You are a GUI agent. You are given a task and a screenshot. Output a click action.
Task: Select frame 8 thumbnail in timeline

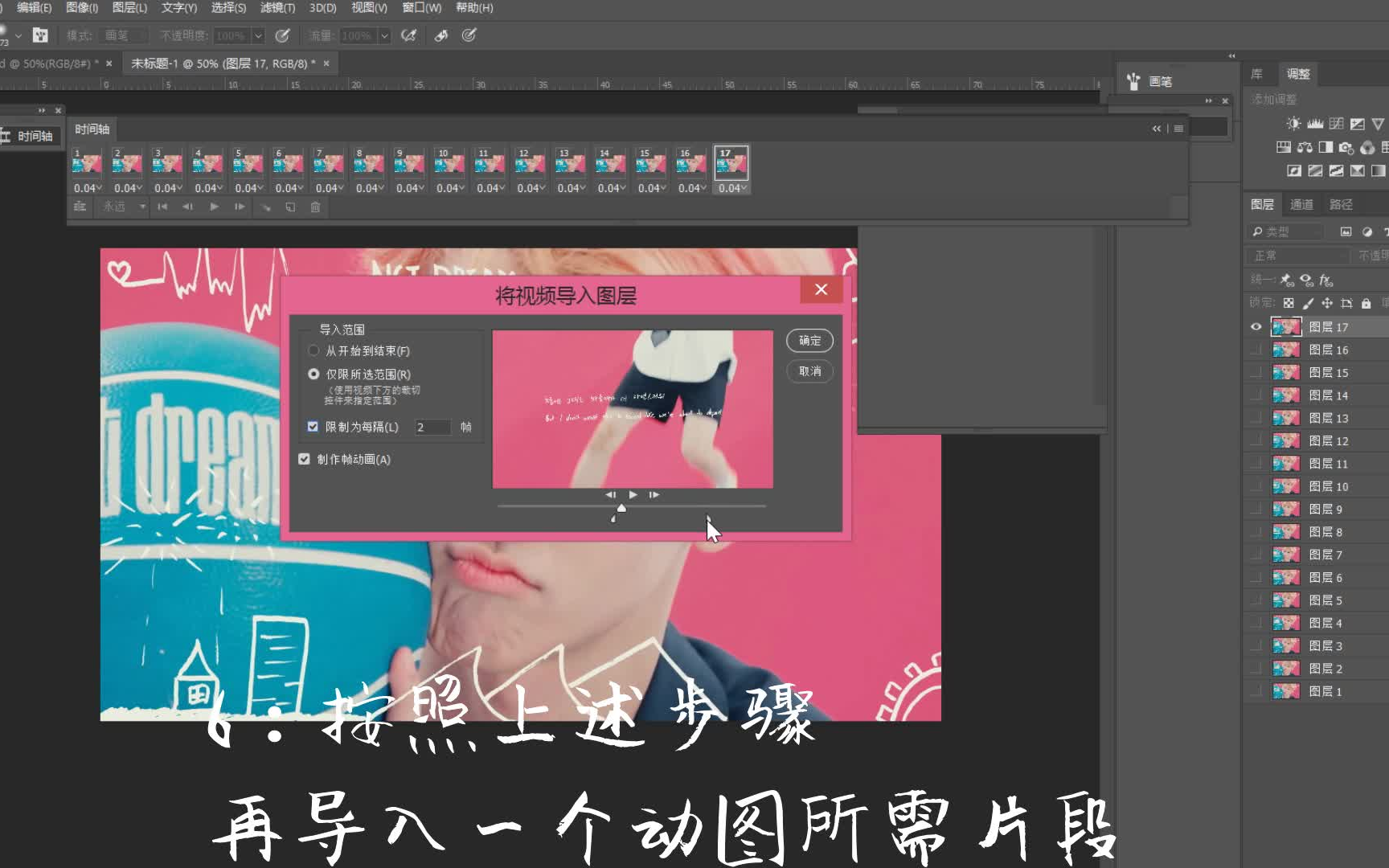(369, 163)
